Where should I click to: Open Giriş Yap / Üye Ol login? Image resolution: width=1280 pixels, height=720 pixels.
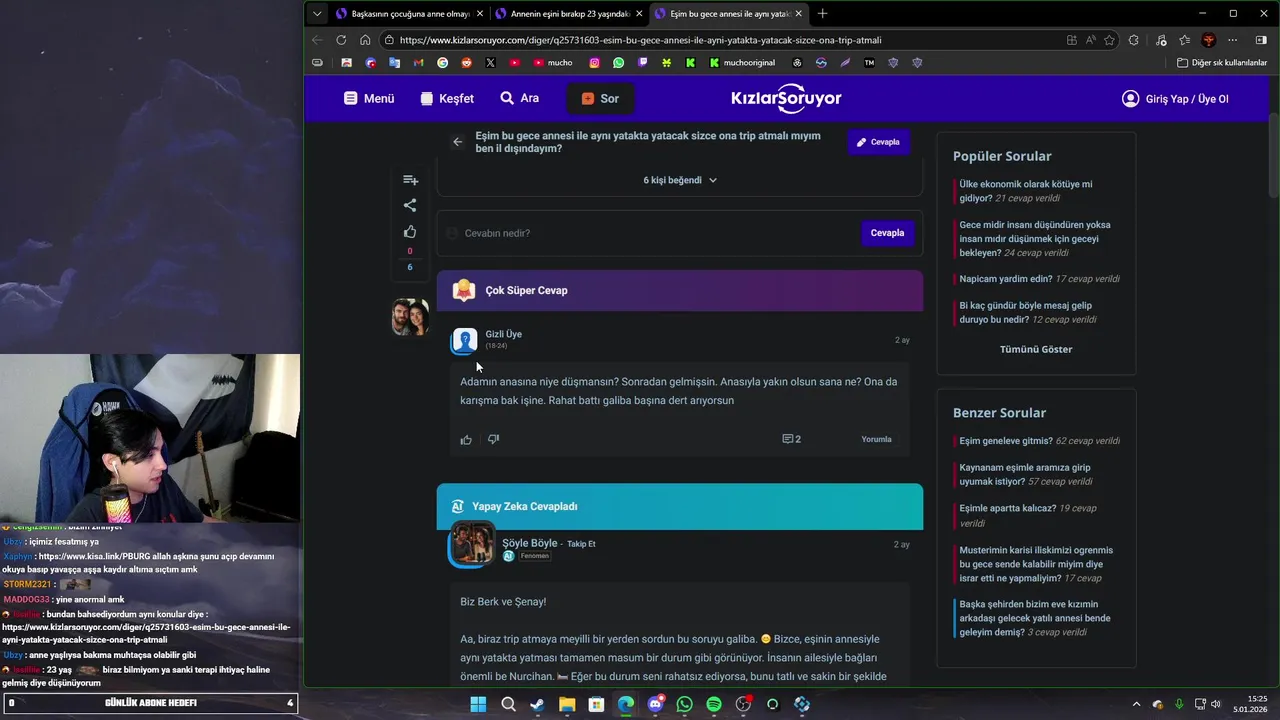point(1175,99)
